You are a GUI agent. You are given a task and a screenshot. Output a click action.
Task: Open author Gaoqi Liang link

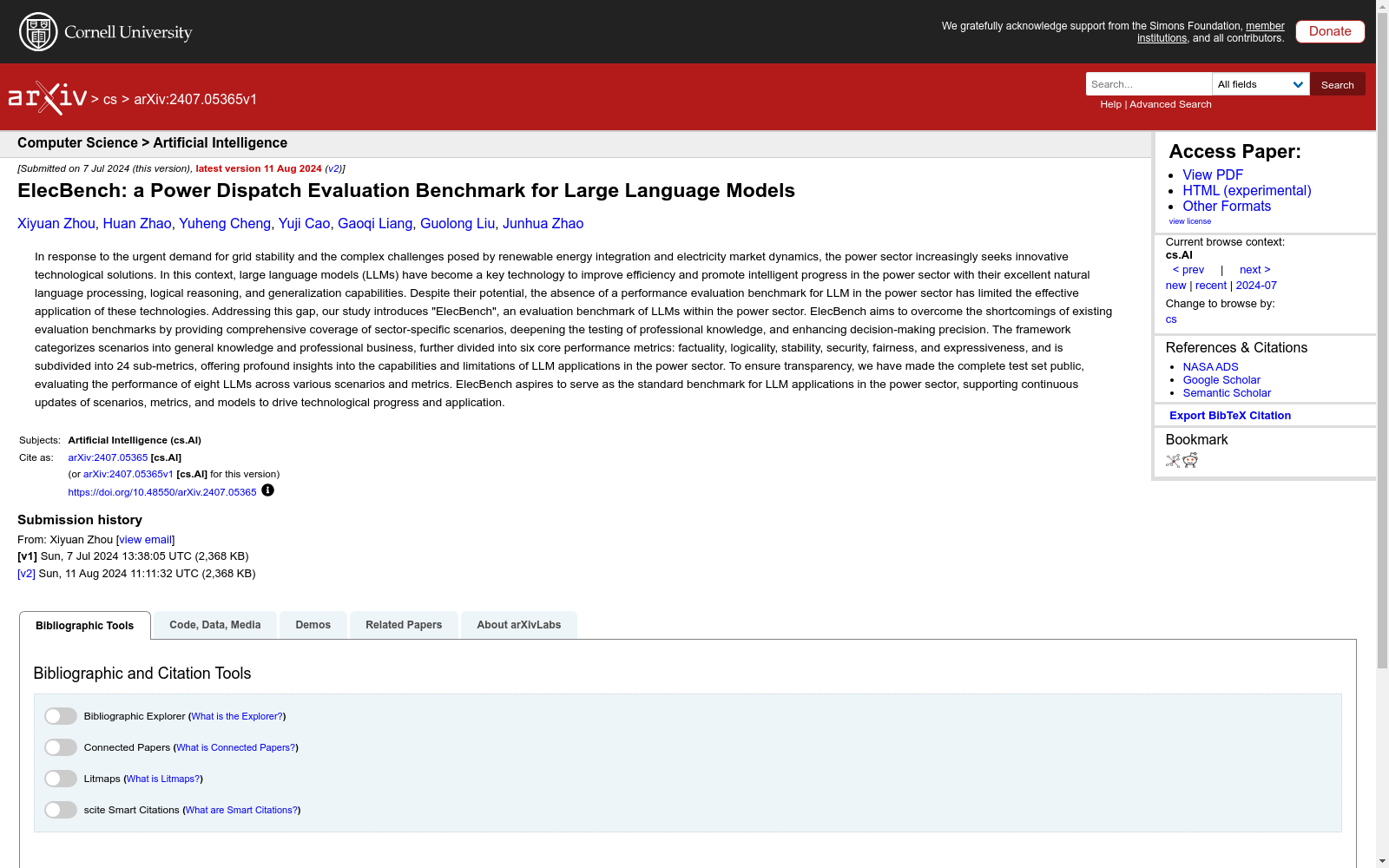375,224
